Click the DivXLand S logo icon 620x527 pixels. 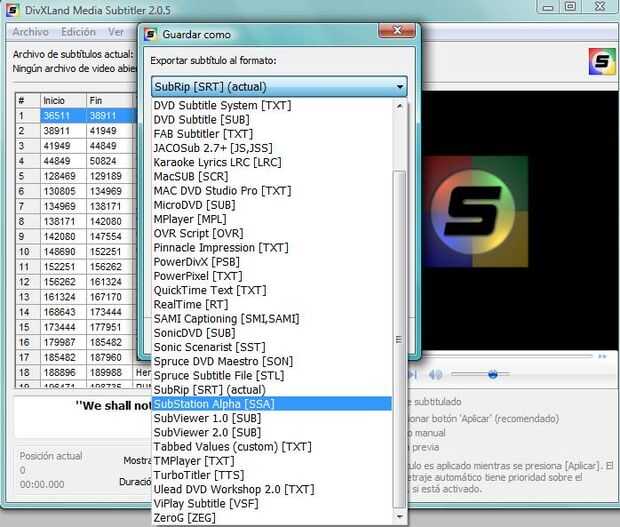point(601,61)
